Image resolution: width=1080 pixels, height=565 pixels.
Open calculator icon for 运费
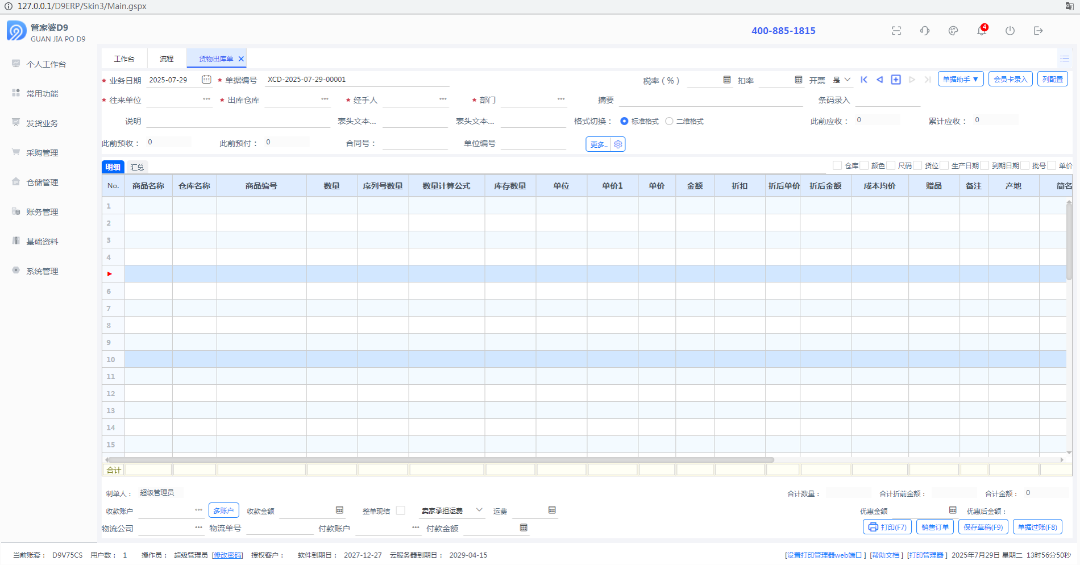552,511
